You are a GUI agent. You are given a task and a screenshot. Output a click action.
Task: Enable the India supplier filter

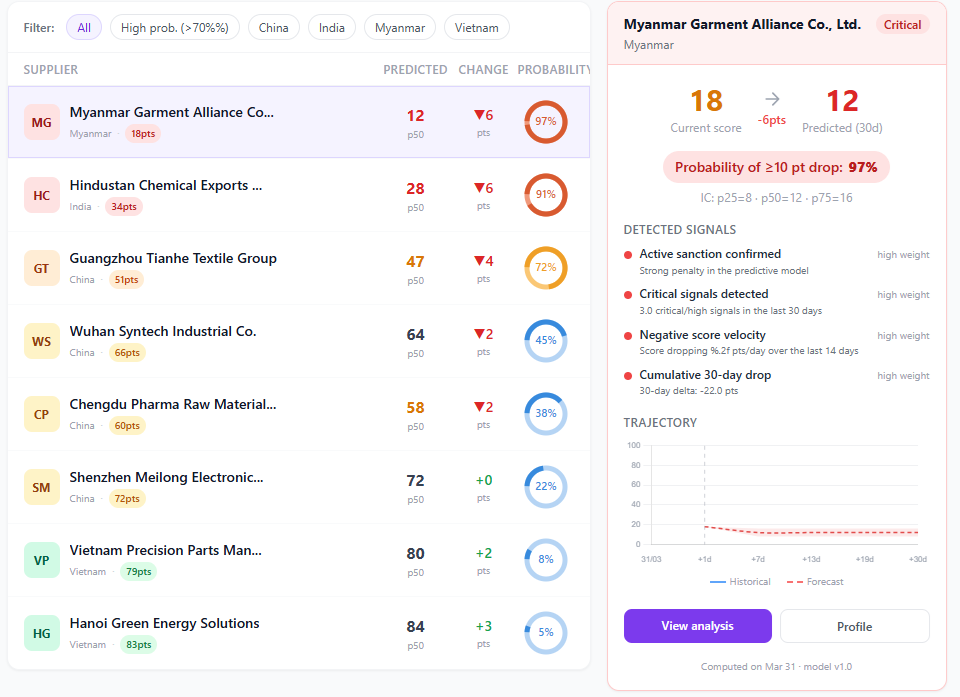coord(331,28)
